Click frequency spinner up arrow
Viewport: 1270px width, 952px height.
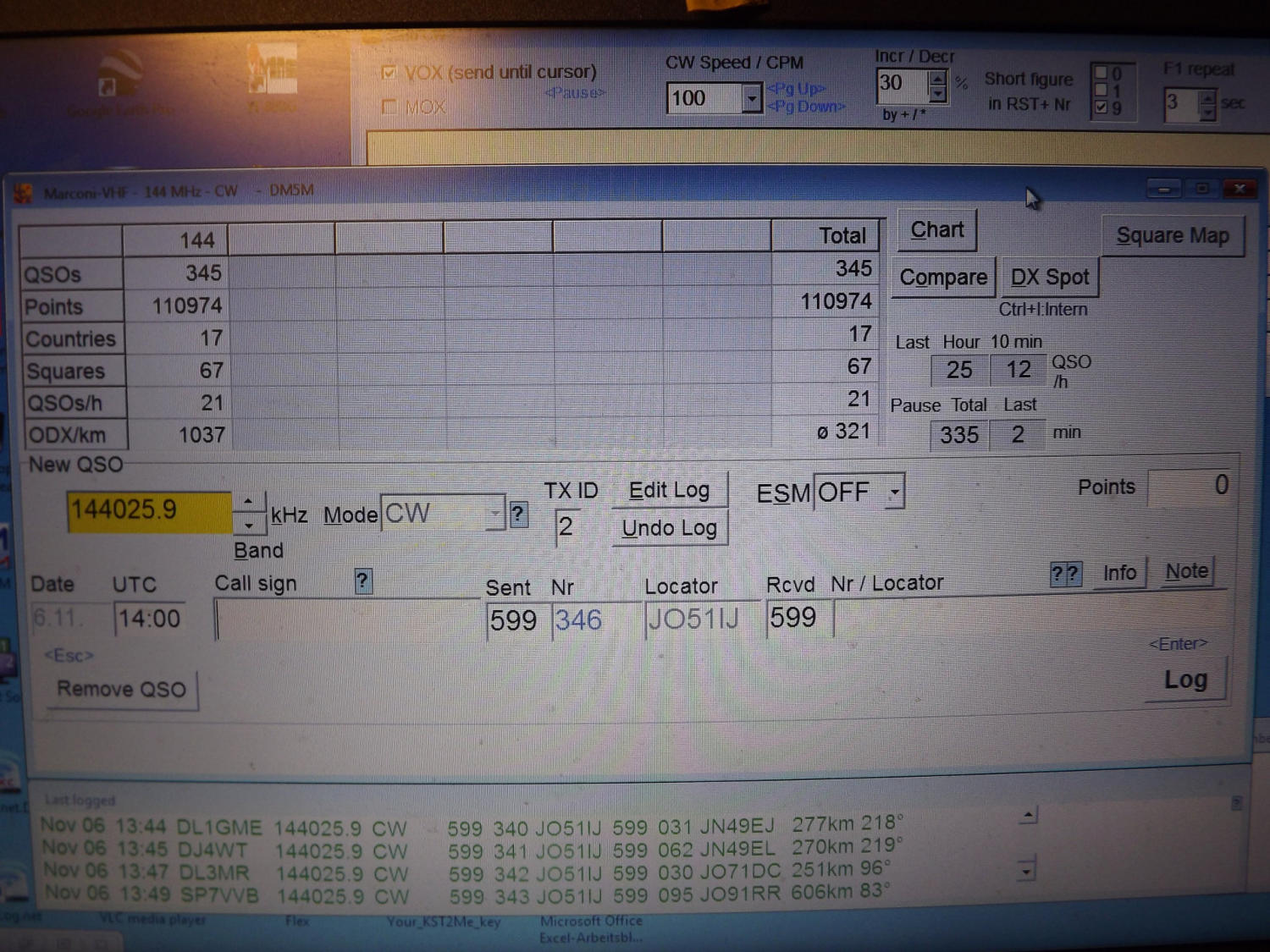point(248,502)
